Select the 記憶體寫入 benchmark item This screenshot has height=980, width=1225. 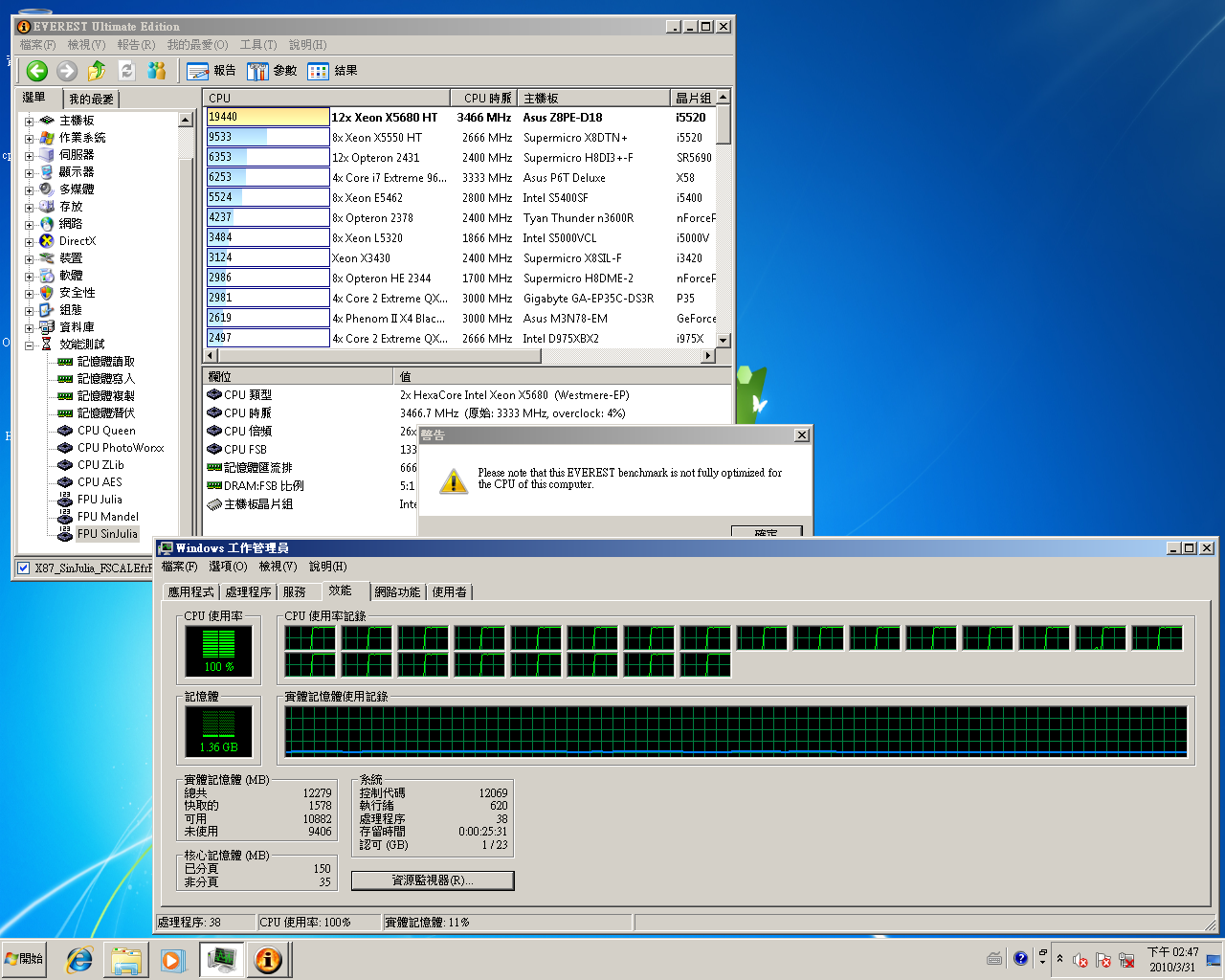coord(106,379)
